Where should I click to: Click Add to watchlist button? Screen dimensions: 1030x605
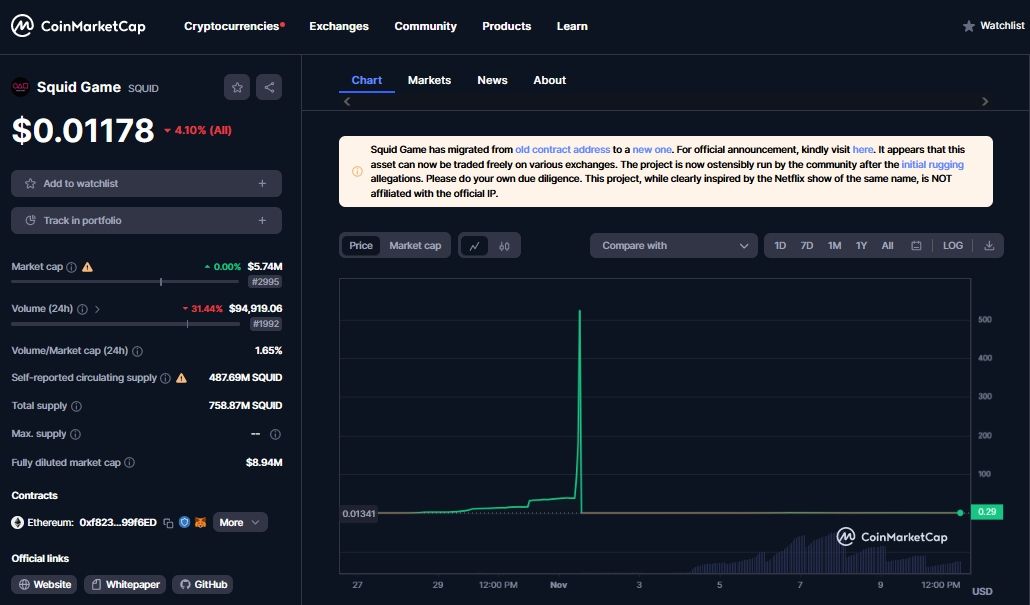(146, 184)
